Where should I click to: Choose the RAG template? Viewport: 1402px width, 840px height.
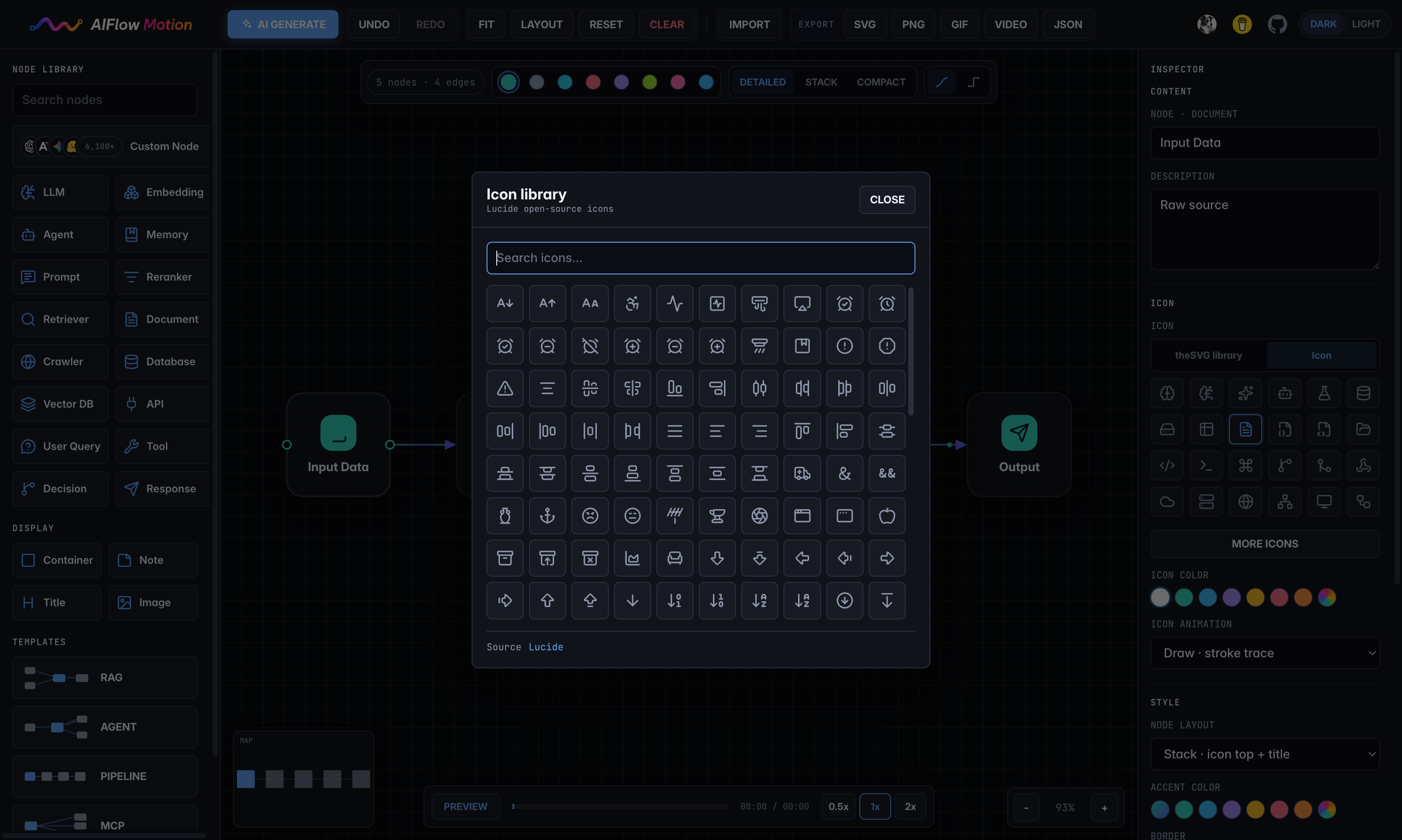tap(105, 677)
